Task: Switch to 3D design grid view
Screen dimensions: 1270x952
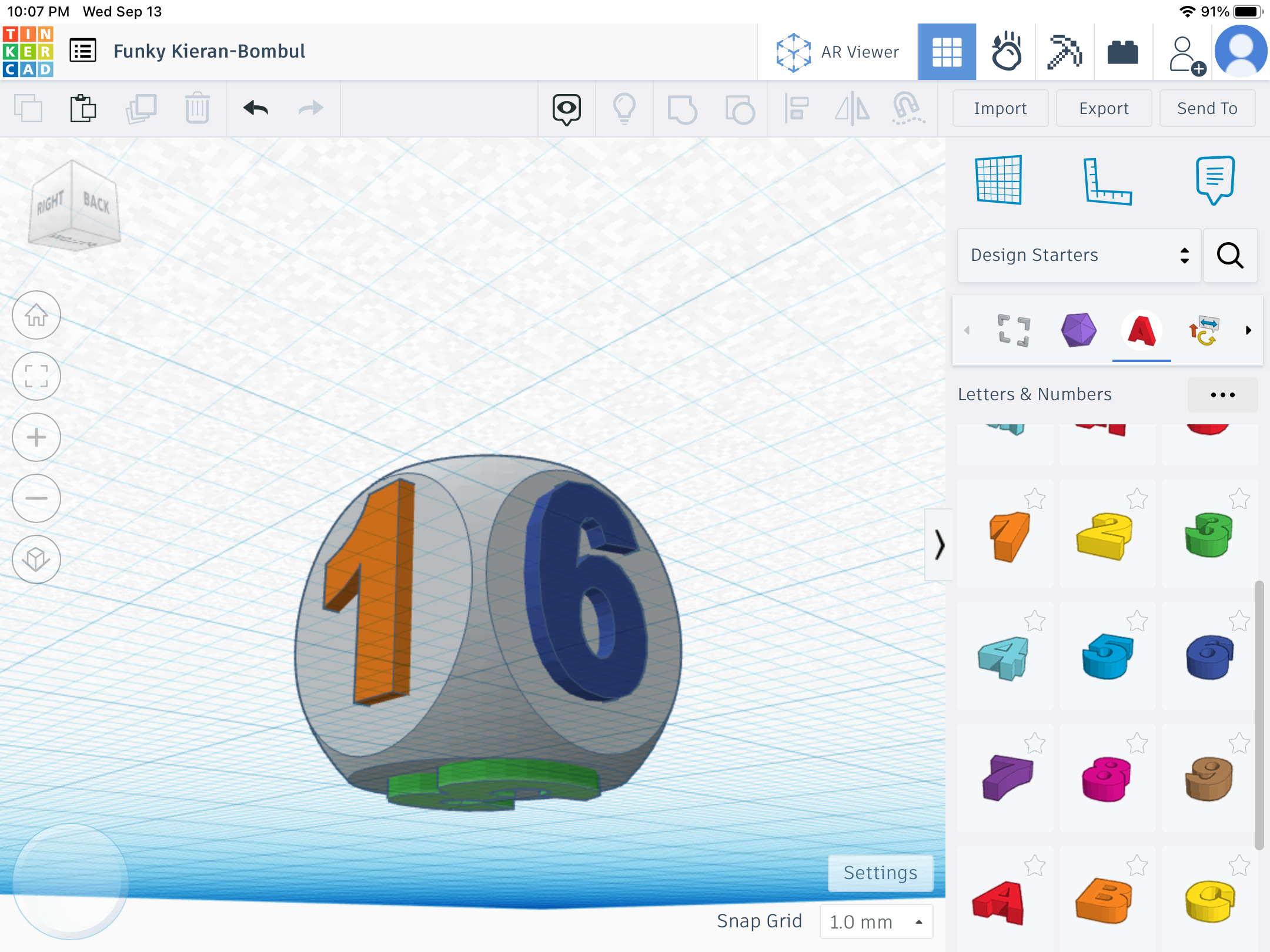Action: coord(947,52)
